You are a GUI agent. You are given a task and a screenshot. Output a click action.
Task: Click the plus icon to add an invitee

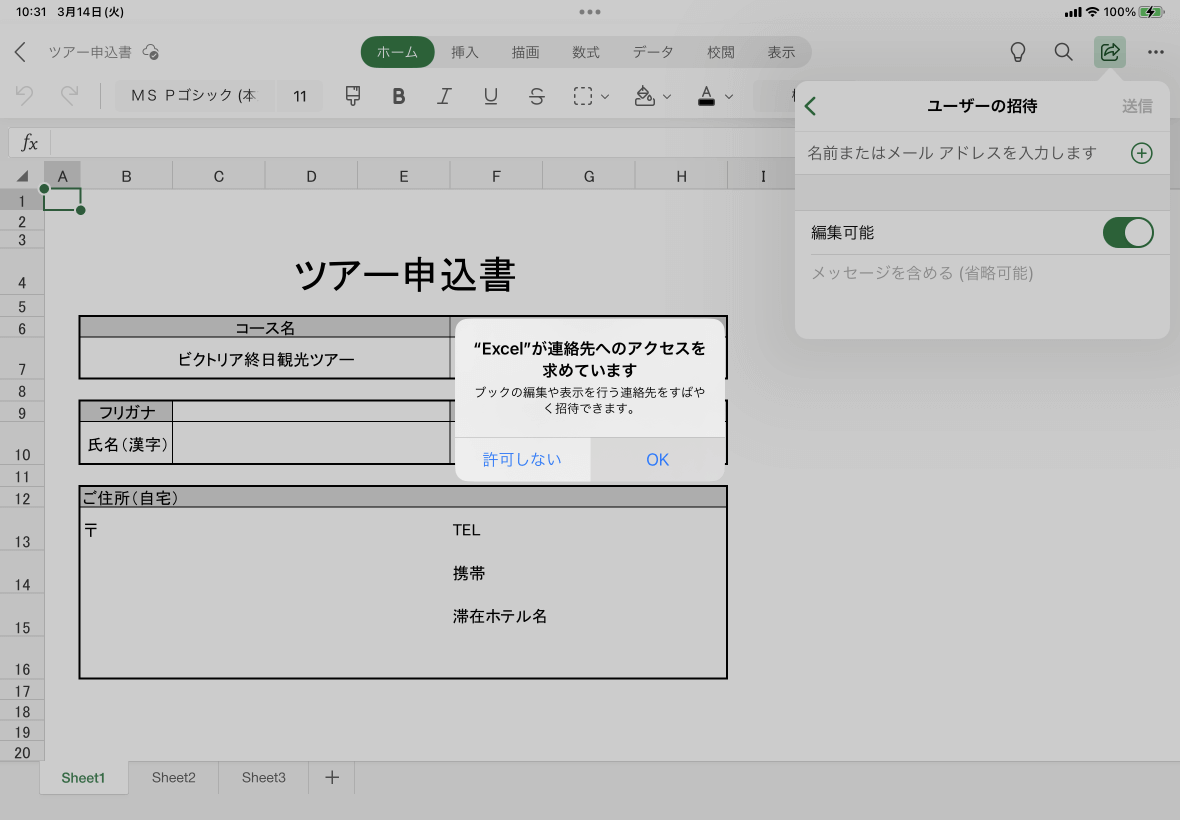[1141, 154]
